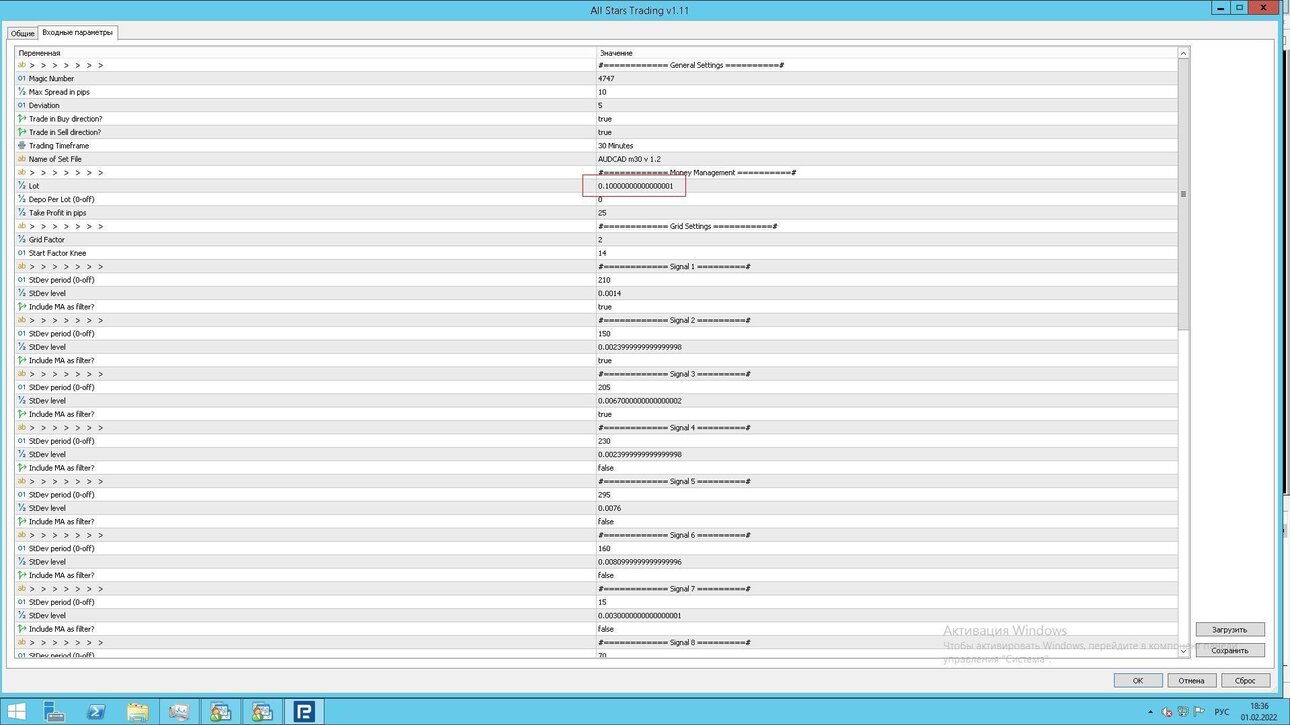Screen dimensions: 1290x725
Task: Click the parameter list scrollbar up arrow
Action: [1183, 53]
